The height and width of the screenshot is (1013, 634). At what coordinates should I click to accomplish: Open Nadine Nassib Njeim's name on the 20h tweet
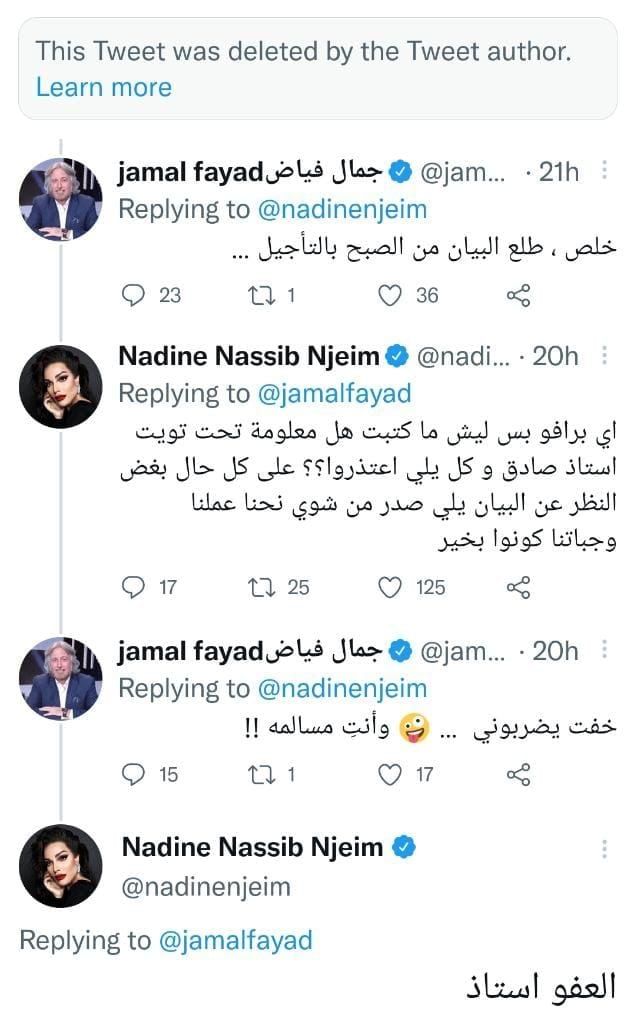tap(249, 356)
